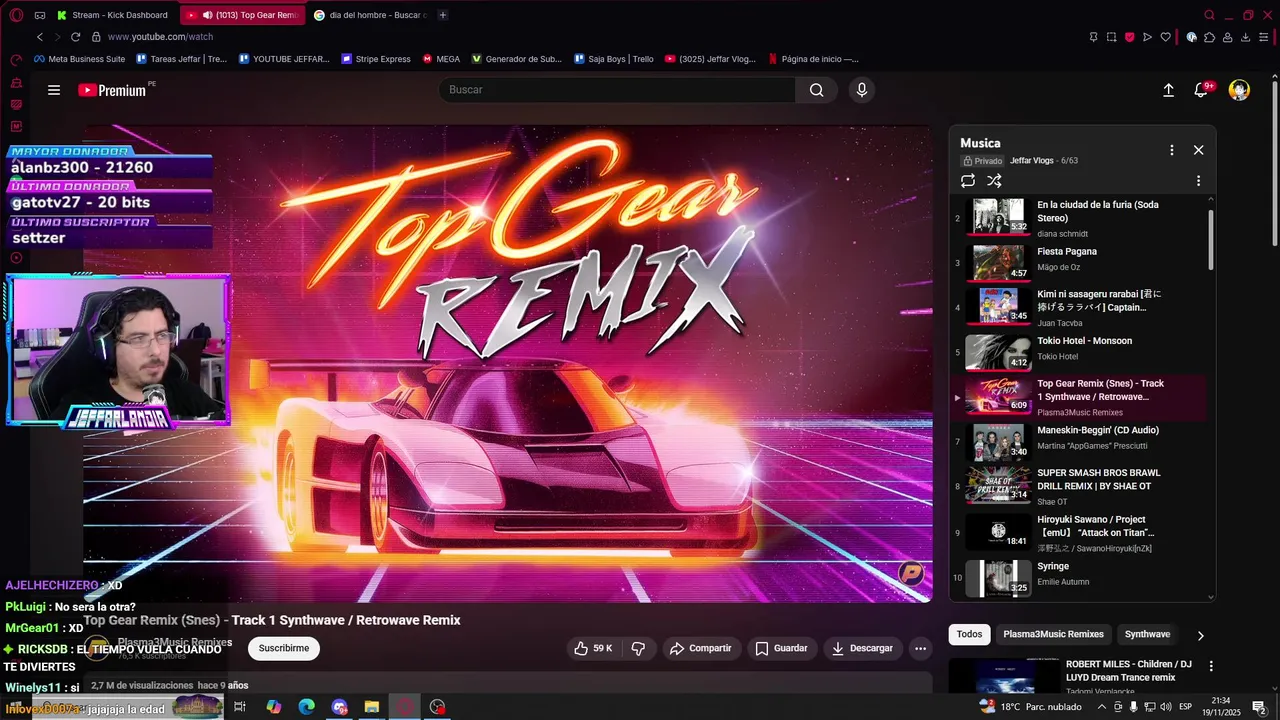This screenshot has height=720, width=1280.
Task: Open Edge from Windows taskbar
Action: coord(306,707)
